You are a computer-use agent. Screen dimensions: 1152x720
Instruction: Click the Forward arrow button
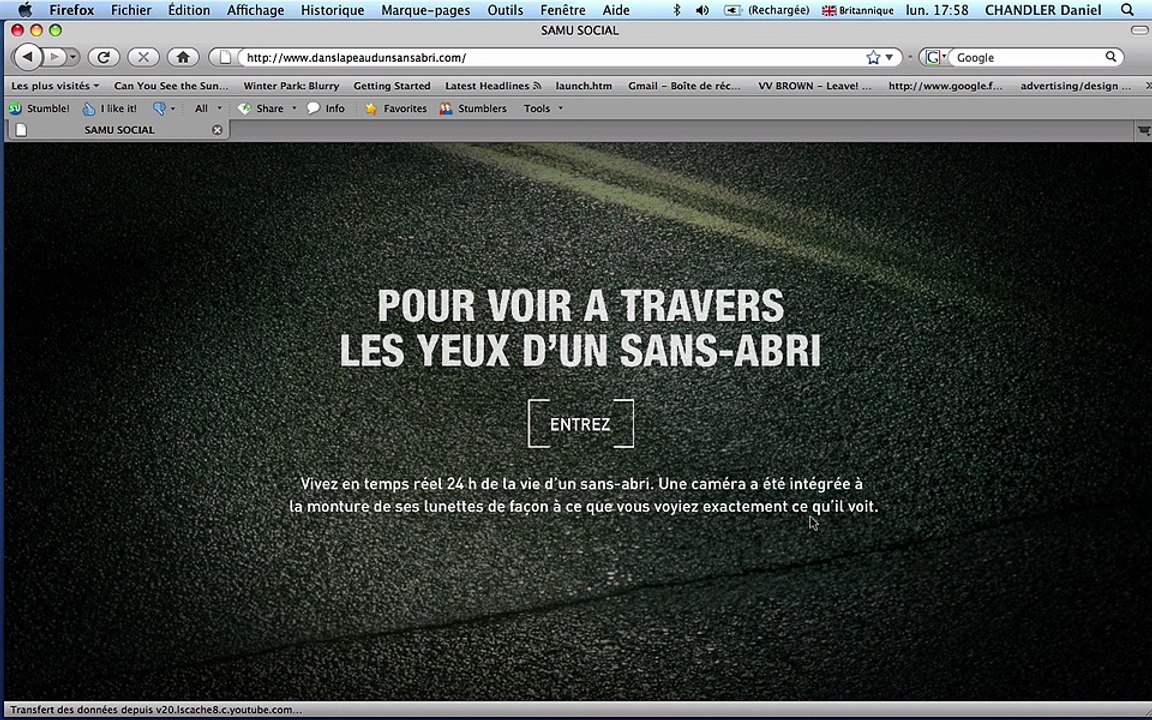pos(54,57)
